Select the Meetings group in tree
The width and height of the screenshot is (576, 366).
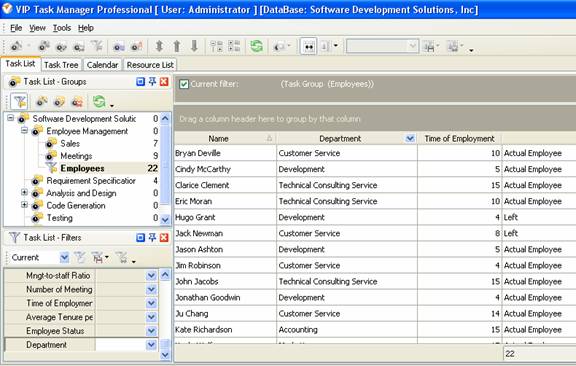click(76, 156)
